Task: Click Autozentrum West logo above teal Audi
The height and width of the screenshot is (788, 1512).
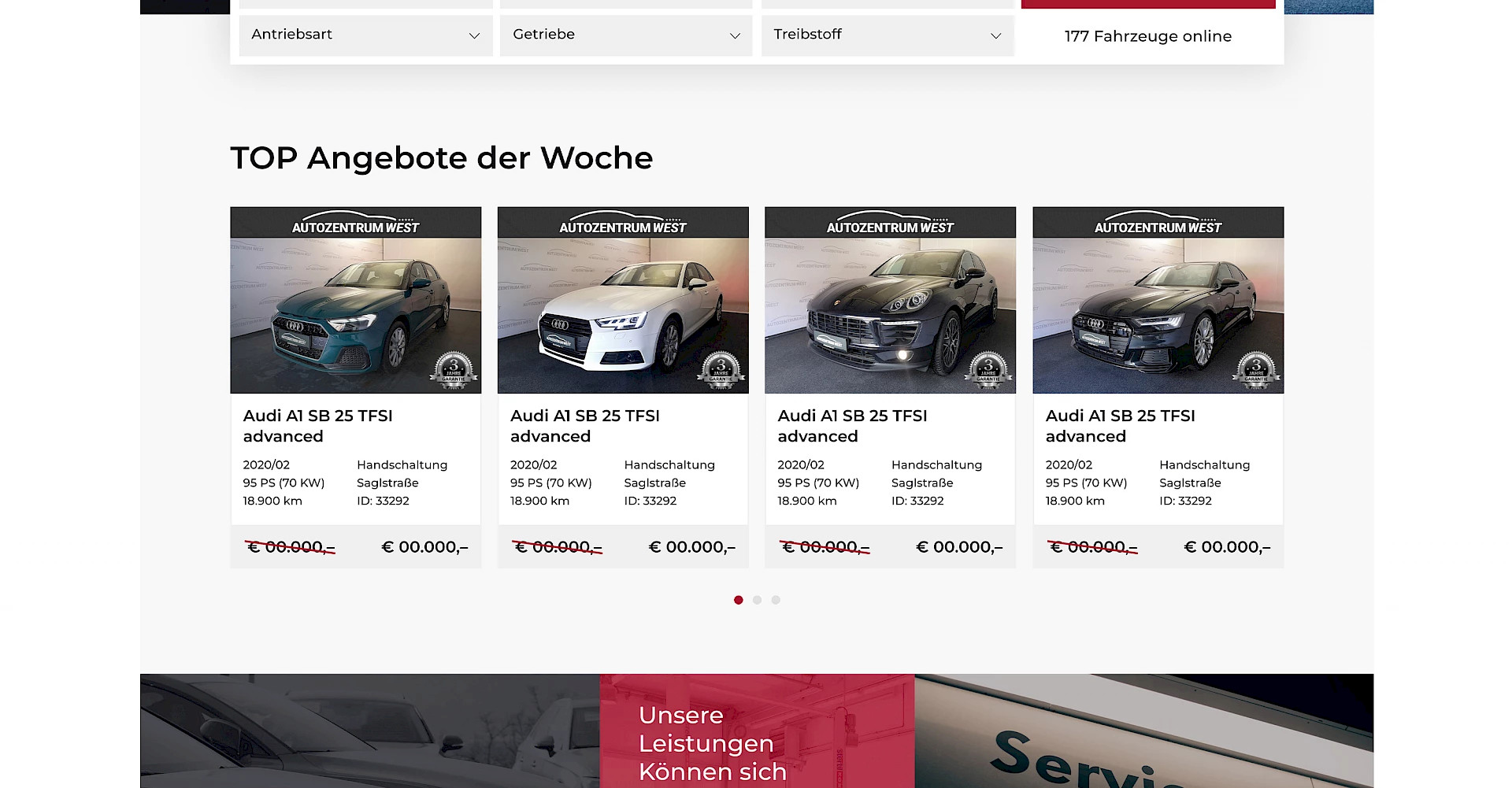Action: pyautogui.click(x=355, y=223)
